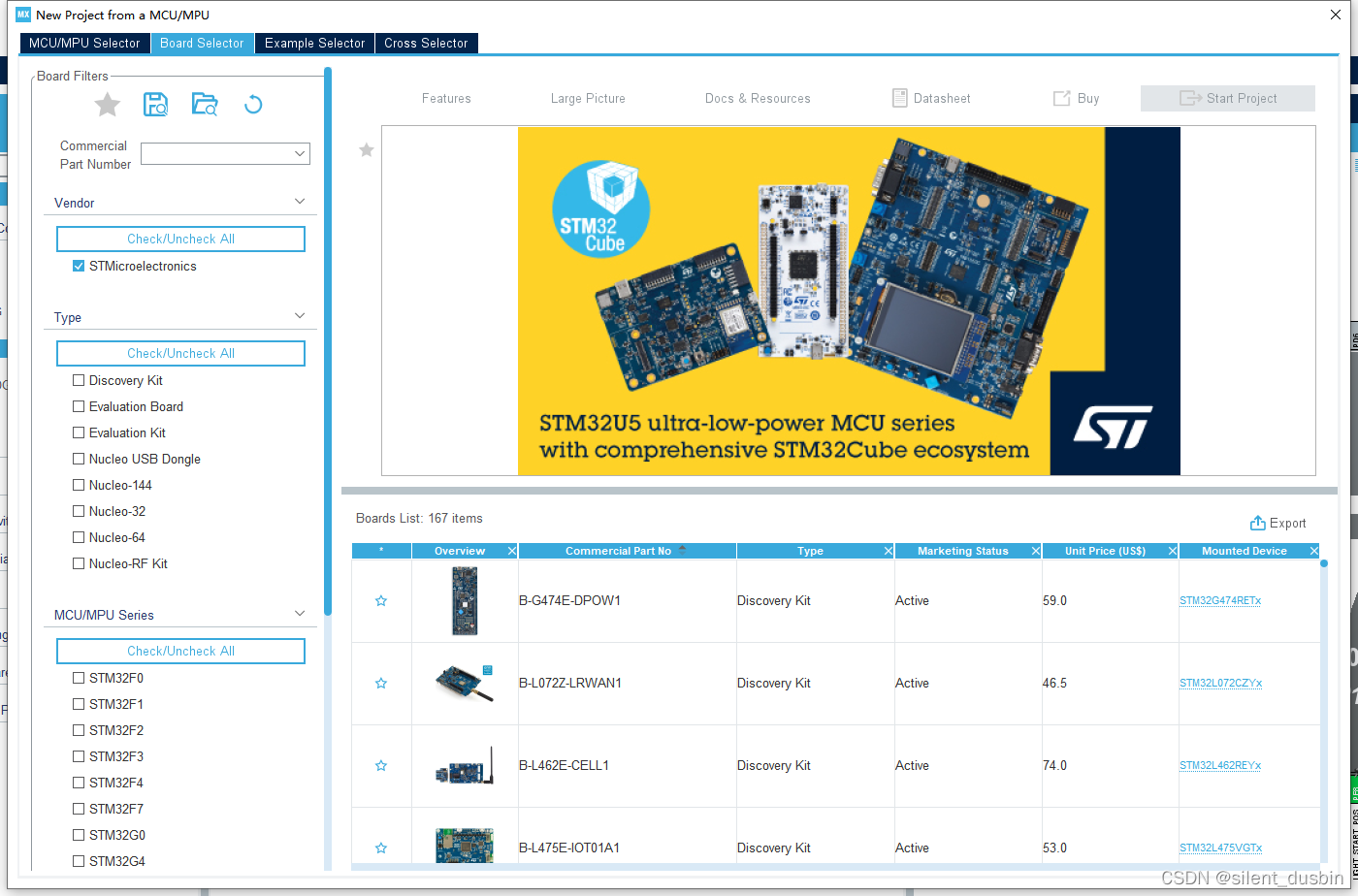Check the Nucleo-32 type filter

click(x=79, y=511)
